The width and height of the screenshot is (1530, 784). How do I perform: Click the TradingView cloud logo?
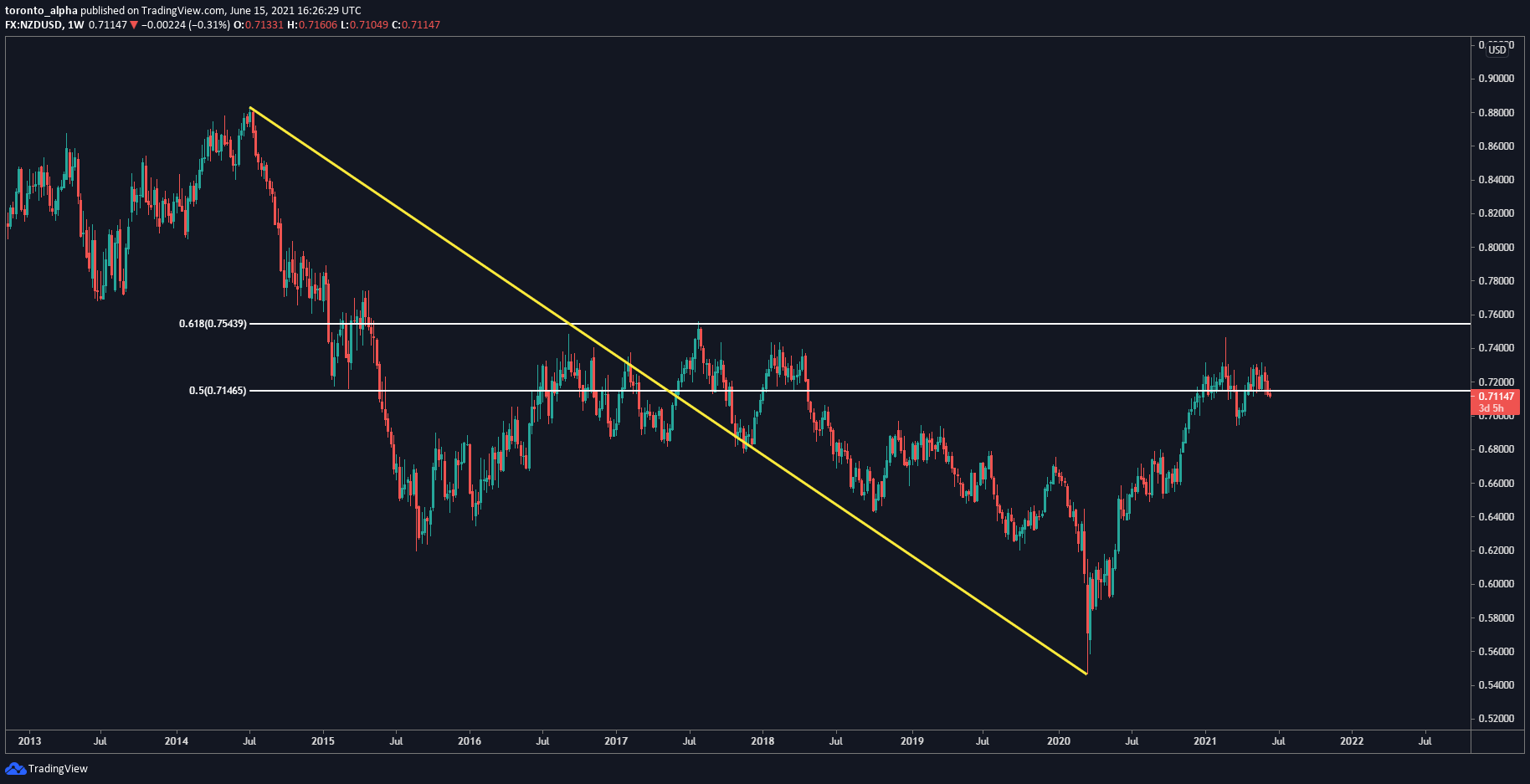click(14, 768)
